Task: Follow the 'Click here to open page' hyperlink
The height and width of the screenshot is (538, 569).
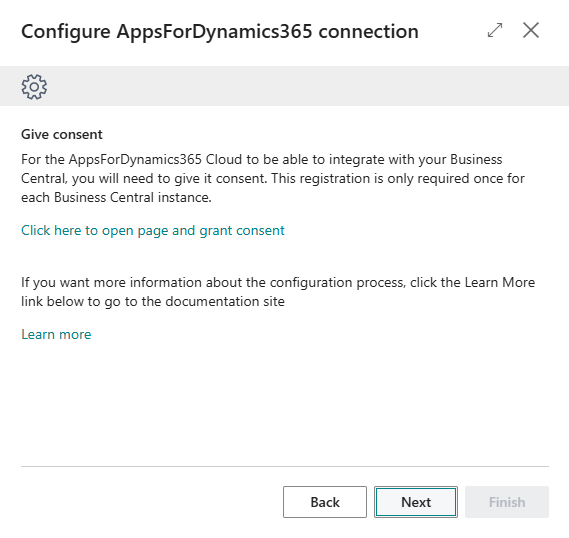Action: [153, 231]
